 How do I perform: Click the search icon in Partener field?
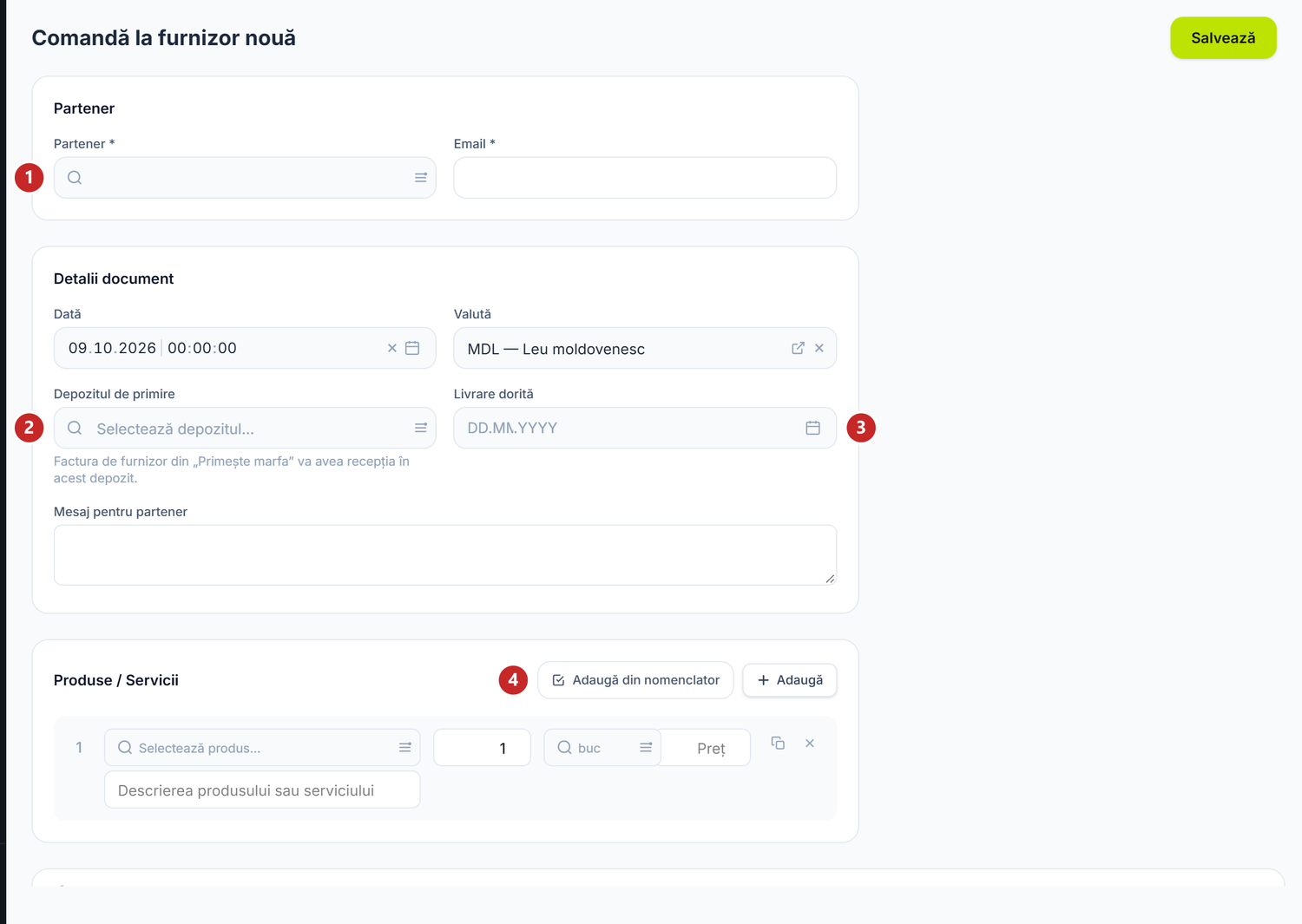tap(75, 178)
